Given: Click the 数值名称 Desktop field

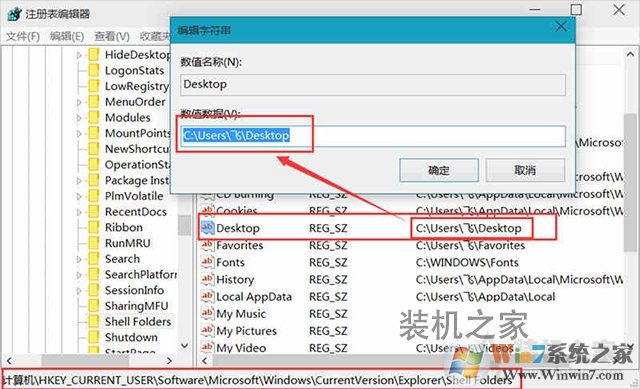Looking at the screenshot, I should pyautogui.click(x=373, y=84).
